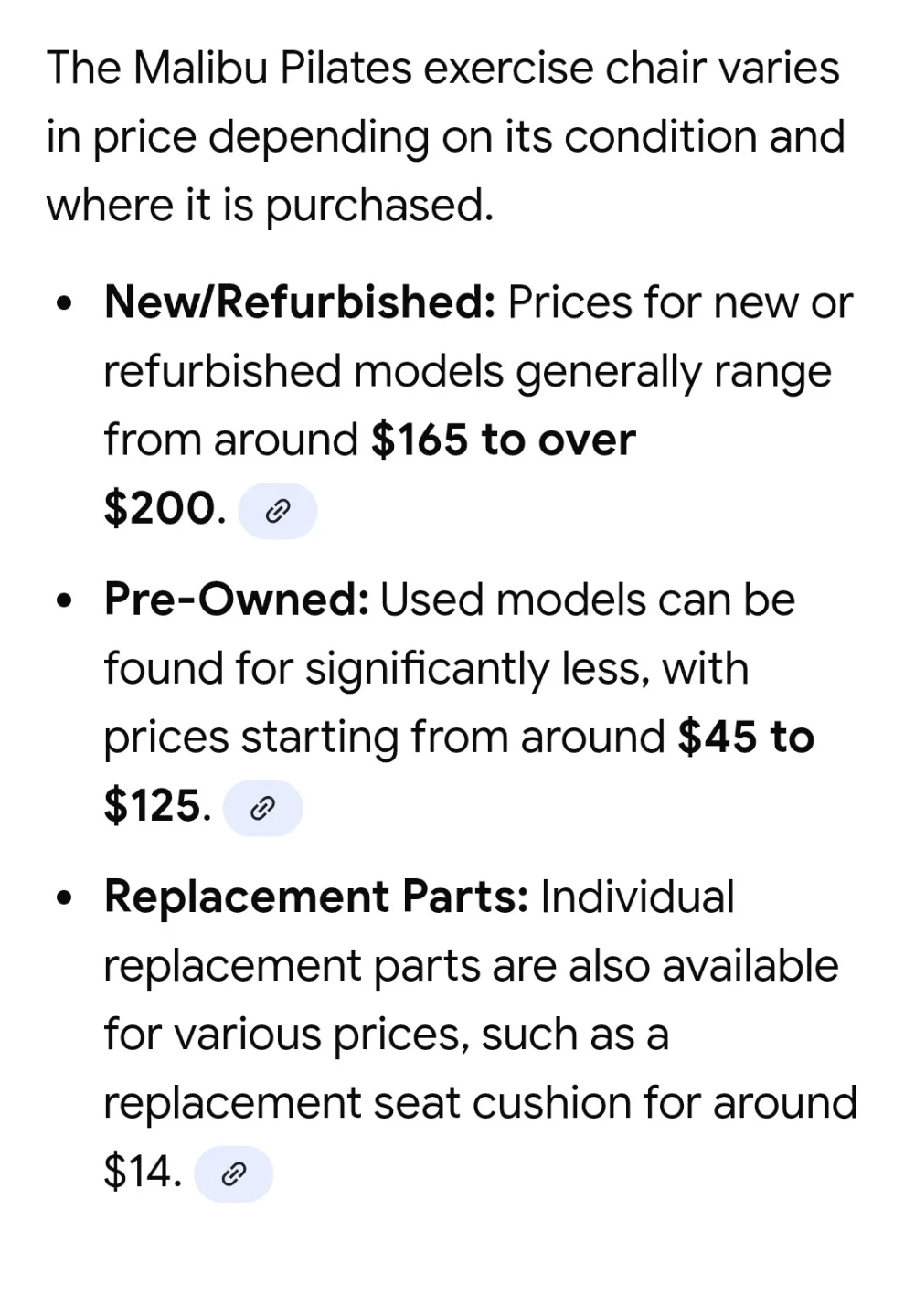
Task: Click the bold $200 price
Action: click(160, 509)
